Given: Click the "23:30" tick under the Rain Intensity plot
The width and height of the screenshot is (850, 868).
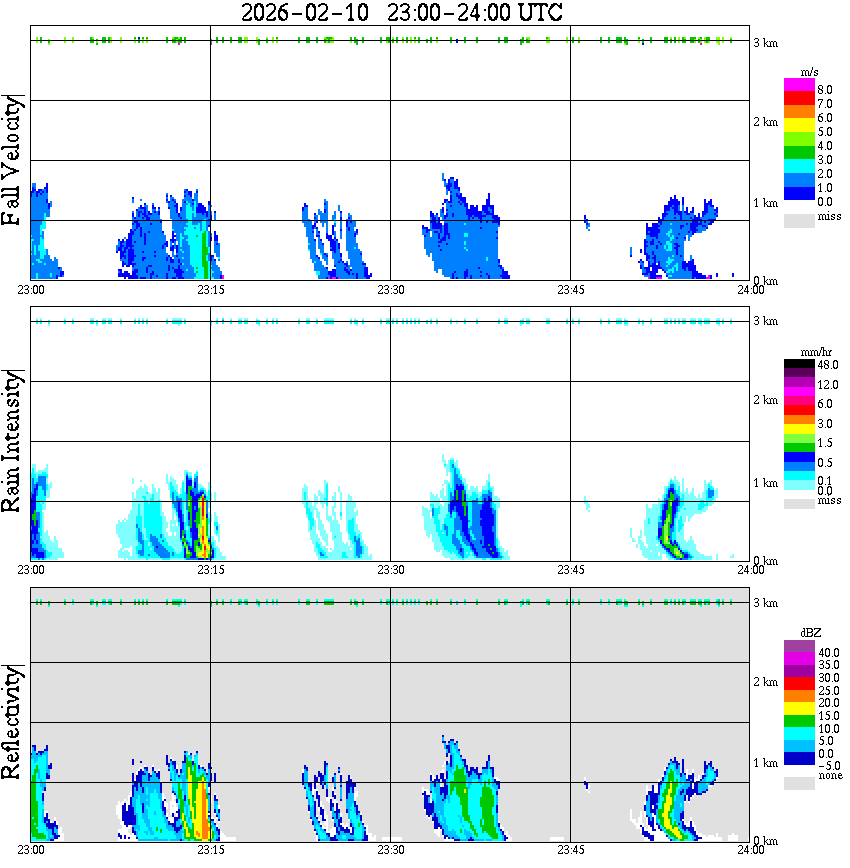Looking at the screenshot, I should [x=391, y=570].
